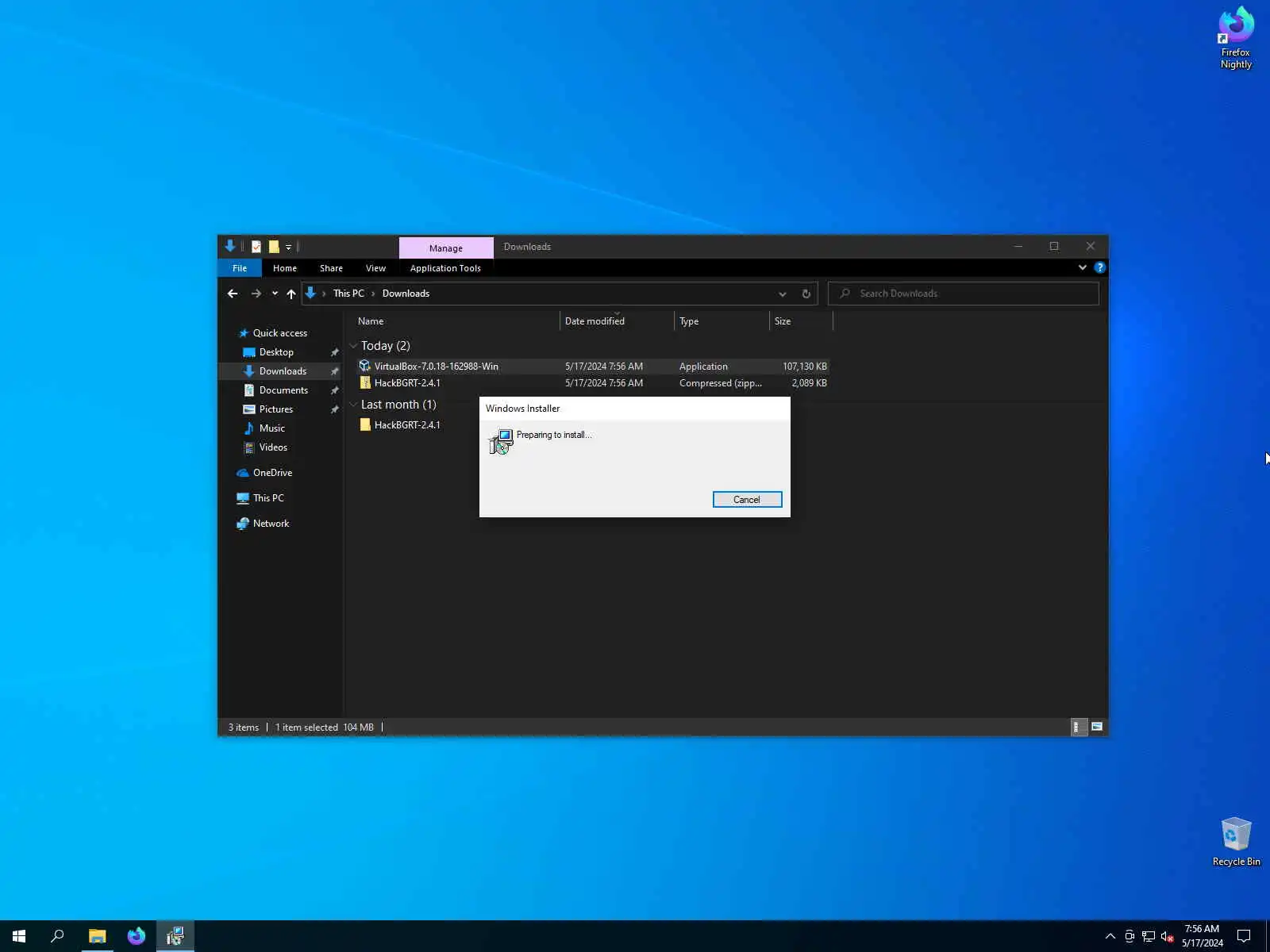Go up one folder level
Viewport: 1270px width, 952px height.
tap(291, 294)
